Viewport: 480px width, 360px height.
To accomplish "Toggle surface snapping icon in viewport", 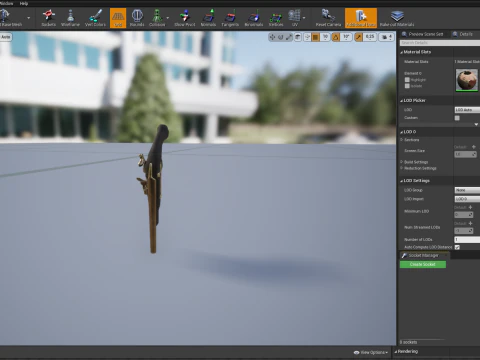I will 307,37.
